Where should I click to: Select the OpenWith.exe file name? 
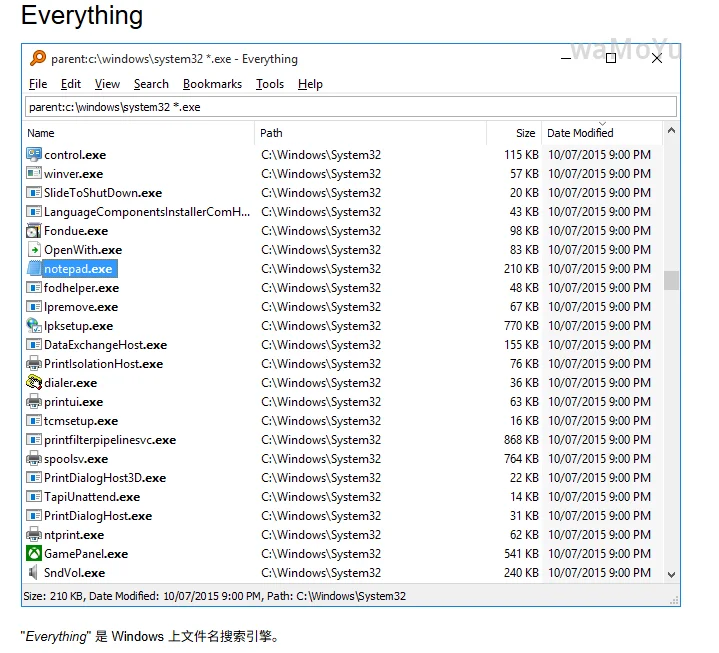(x=83, y=250)
